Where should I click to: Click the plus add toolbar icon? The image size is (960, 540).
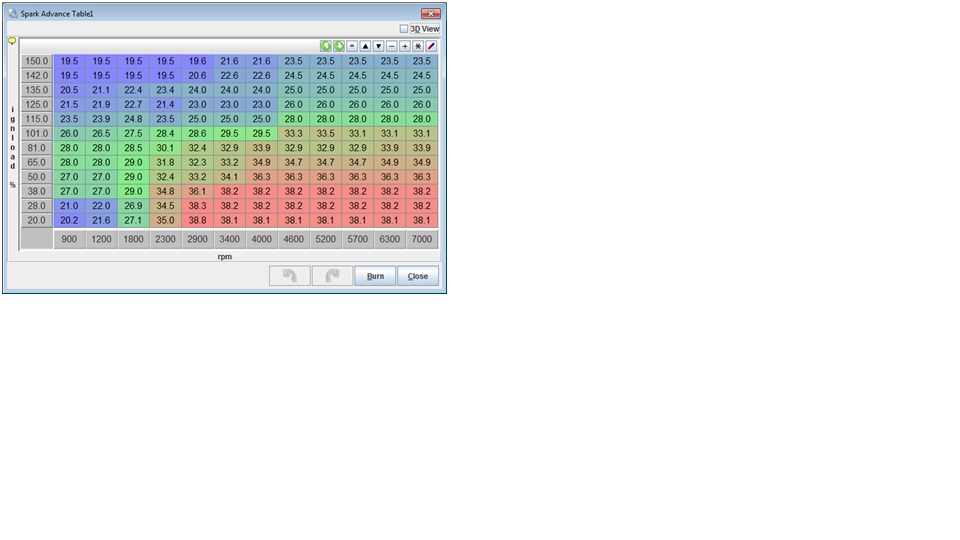click(405, 46)
